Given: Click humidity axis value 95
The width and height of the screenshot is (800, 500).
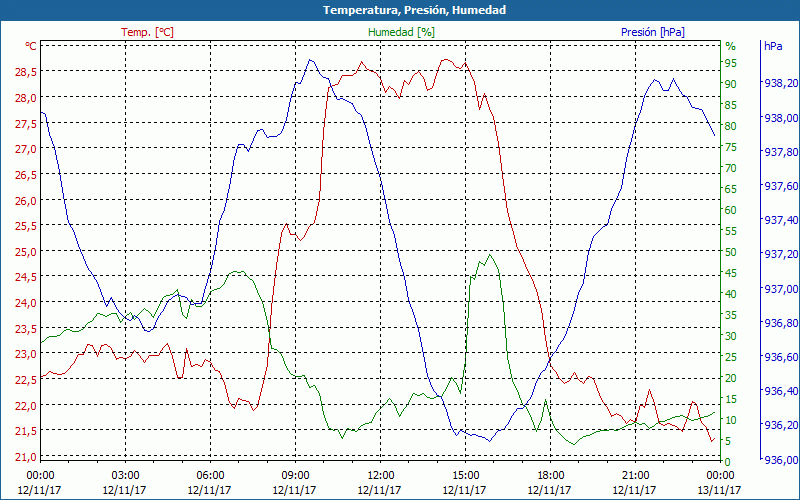Looking at the screenshot, I should (731, 63).
